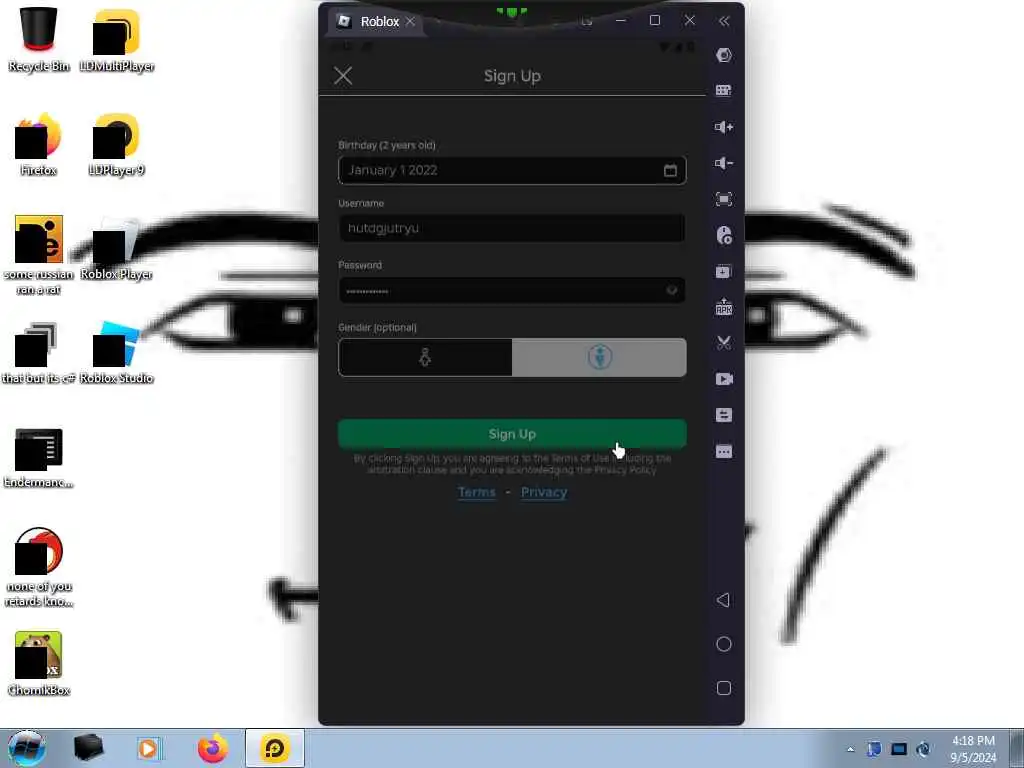
Task: Click the LDPlayer taskbar button
Action: pyautogui.click(x=274, y=748)
